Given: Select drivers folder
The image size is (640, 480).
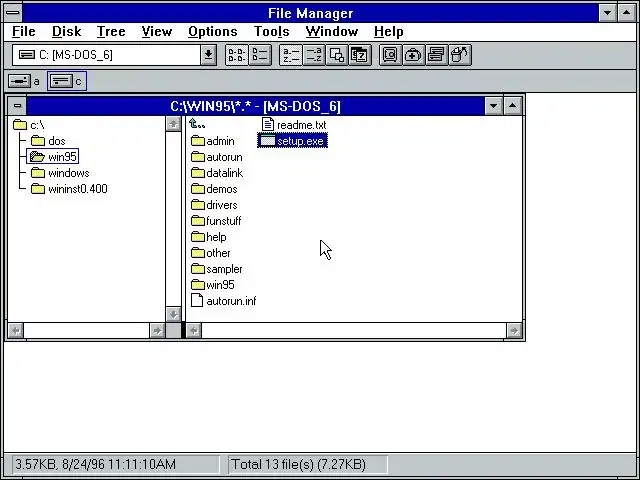Looking at the screenshot, I should (214, 205).
